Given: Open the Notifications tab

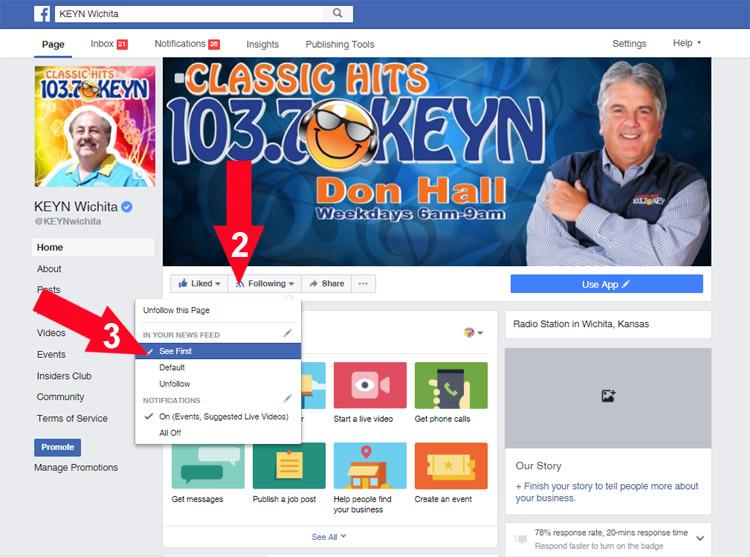Looking at the screenshot, I should pyautogui.click(x=187, y=44).
